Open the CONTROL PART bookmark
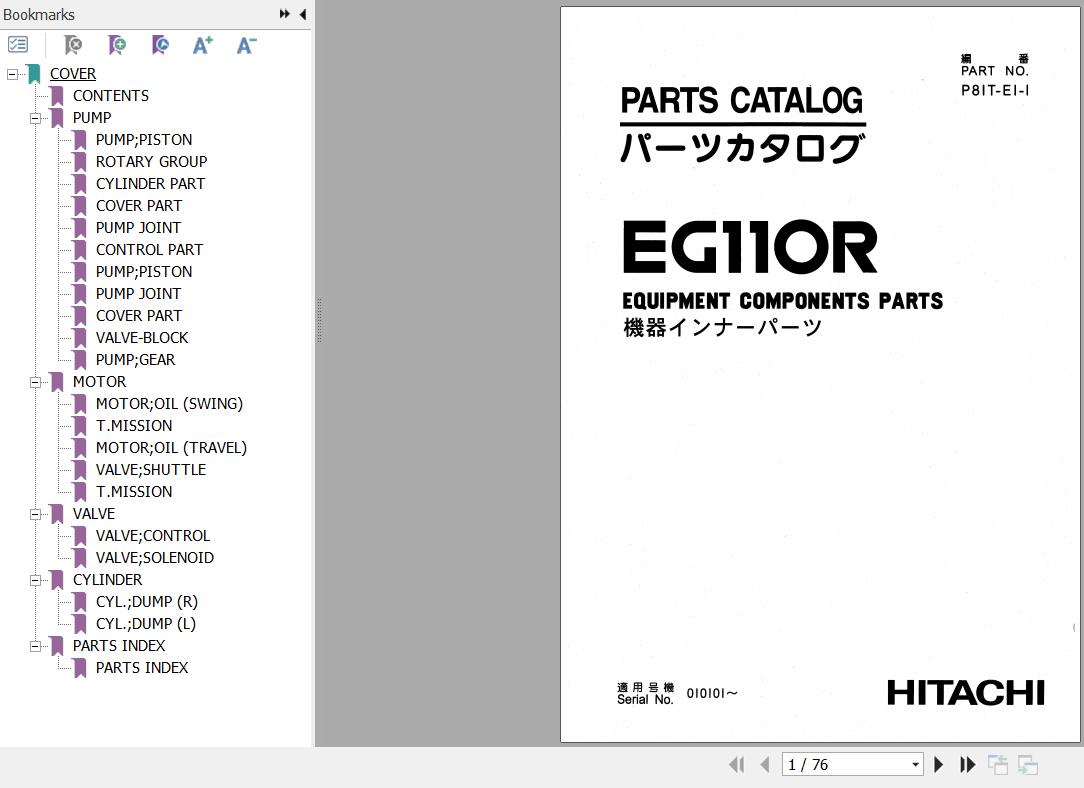Screen dimensions: 1084x788 [x=149, y=250]
